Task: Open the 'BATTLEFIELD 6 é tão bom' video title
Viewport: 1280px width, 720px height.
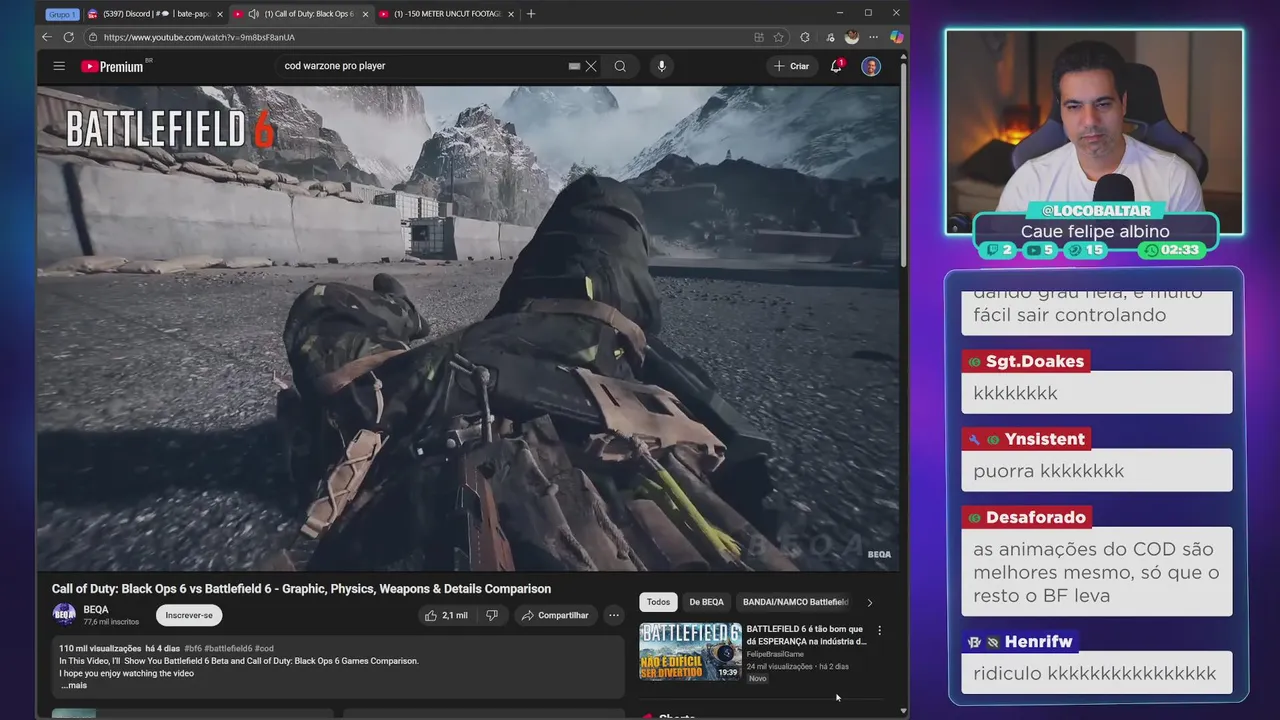Action: point(806,635)
